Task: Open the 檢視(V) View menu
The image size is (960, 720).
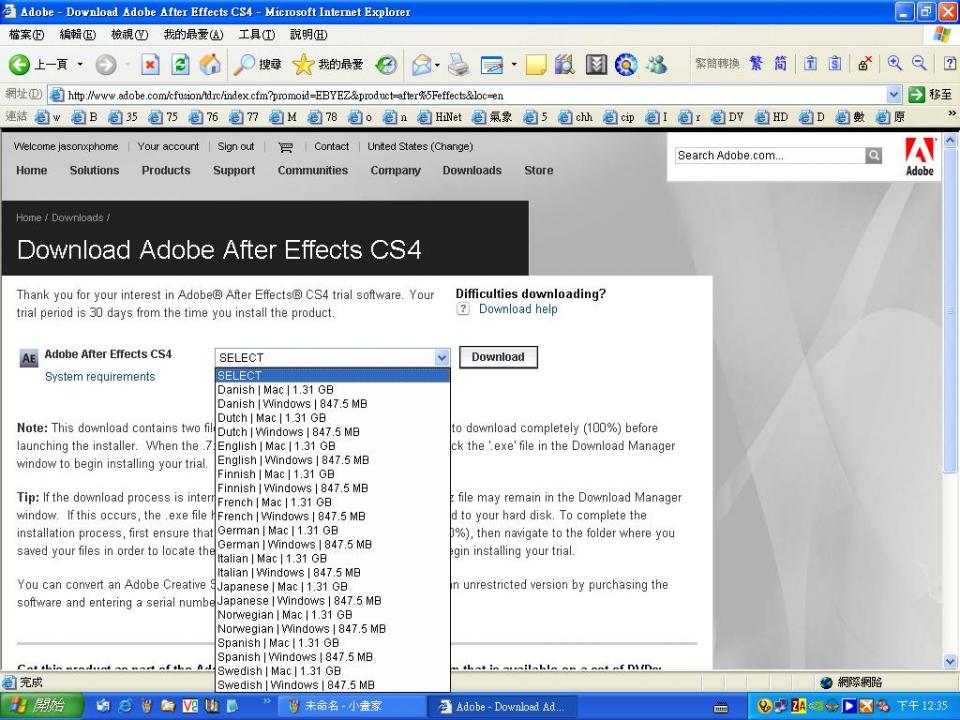Action: click(129, 35)
